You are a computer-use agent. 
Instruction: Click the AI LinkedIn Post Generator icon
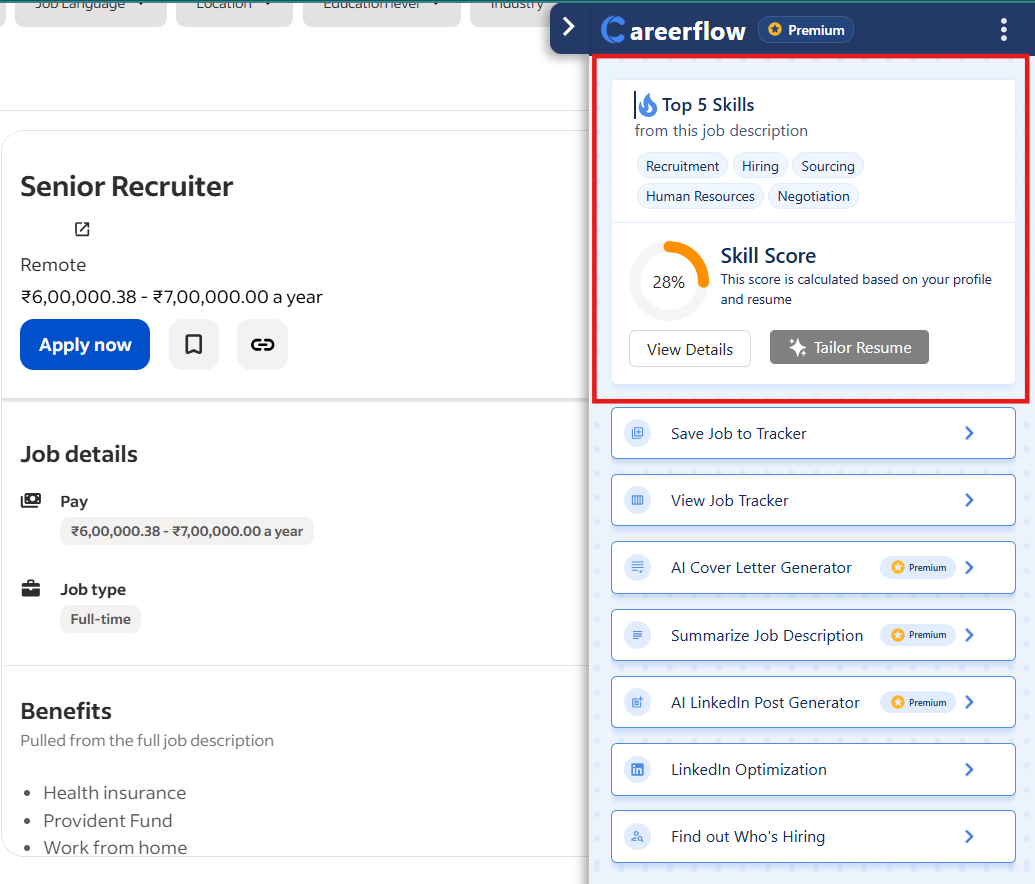637,702
